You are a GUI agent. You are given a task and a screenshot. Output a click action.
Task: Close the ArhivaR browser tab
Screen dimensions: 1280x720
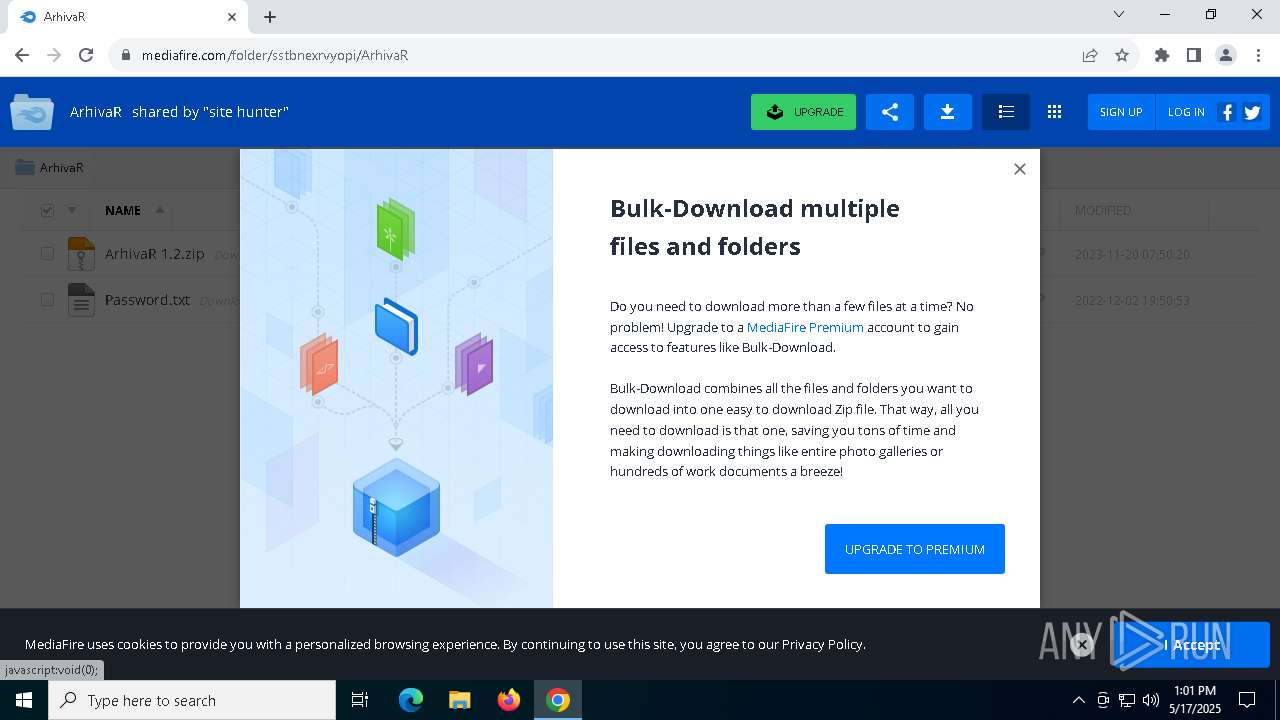[232, 17]
